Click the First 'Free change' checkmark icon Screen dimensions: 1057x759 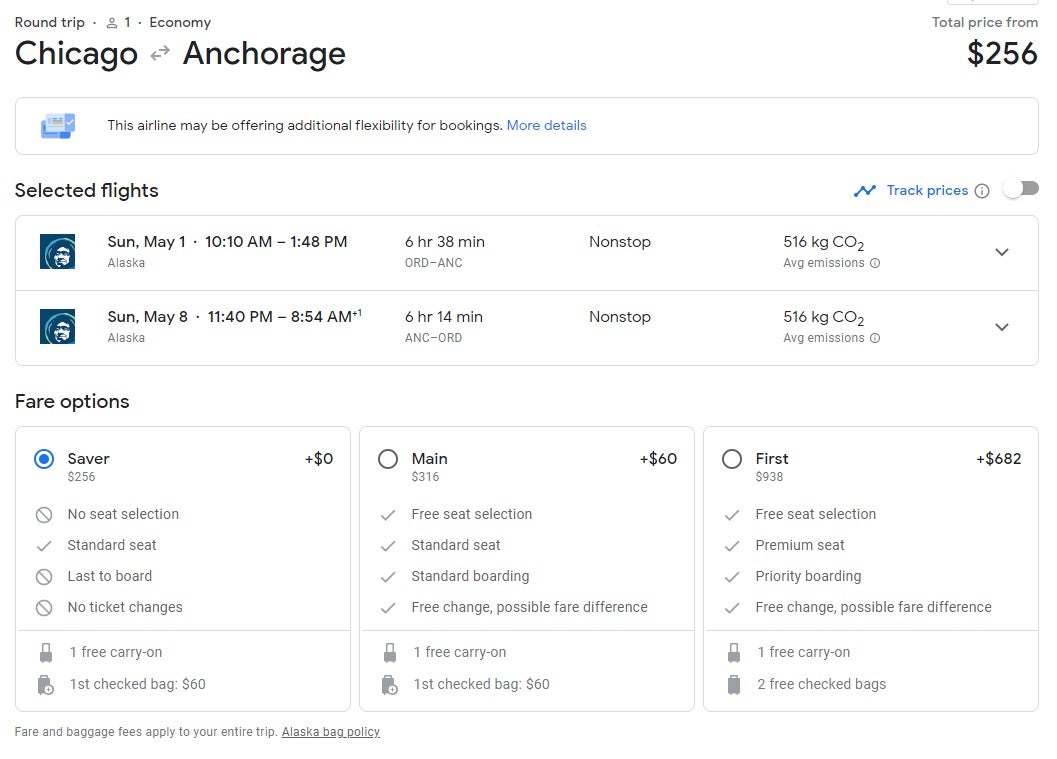(x=731, y=608)
